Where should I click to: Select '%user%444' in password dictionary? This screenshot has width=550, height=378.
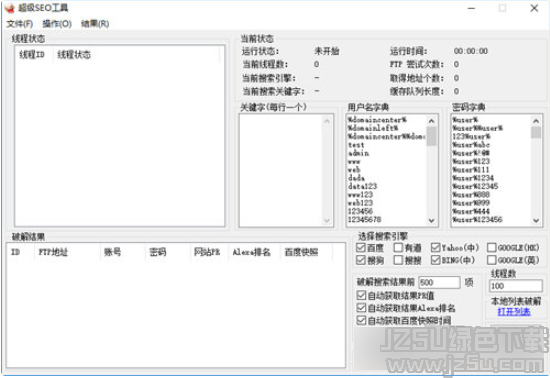tap(471, 211)
